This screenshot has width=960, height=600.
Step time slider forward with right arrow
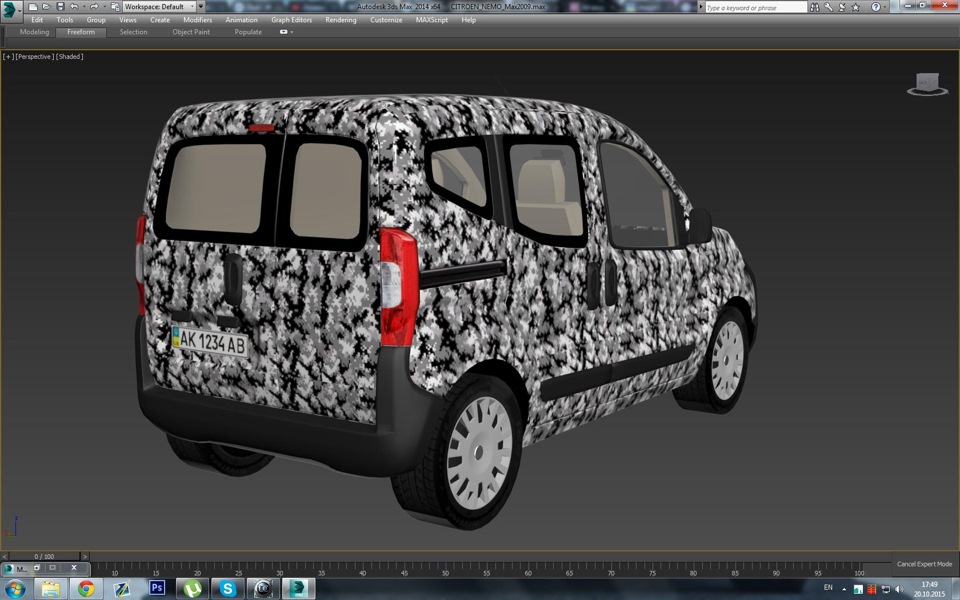click(x=84, y=557)
